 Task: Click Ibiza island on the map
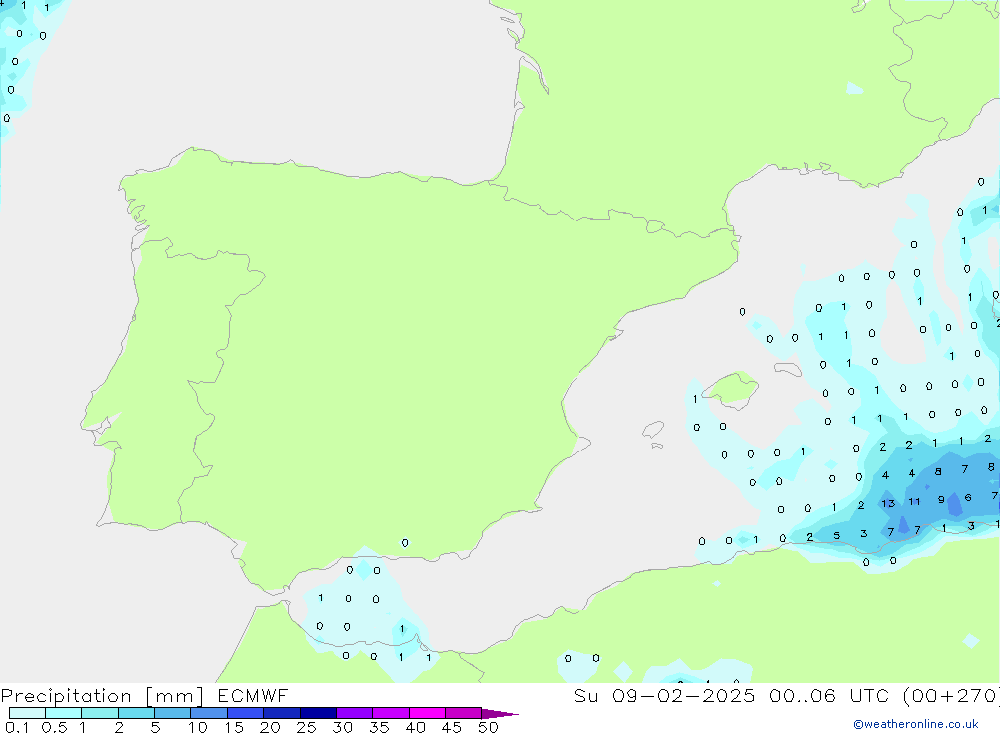pos(653,429)
